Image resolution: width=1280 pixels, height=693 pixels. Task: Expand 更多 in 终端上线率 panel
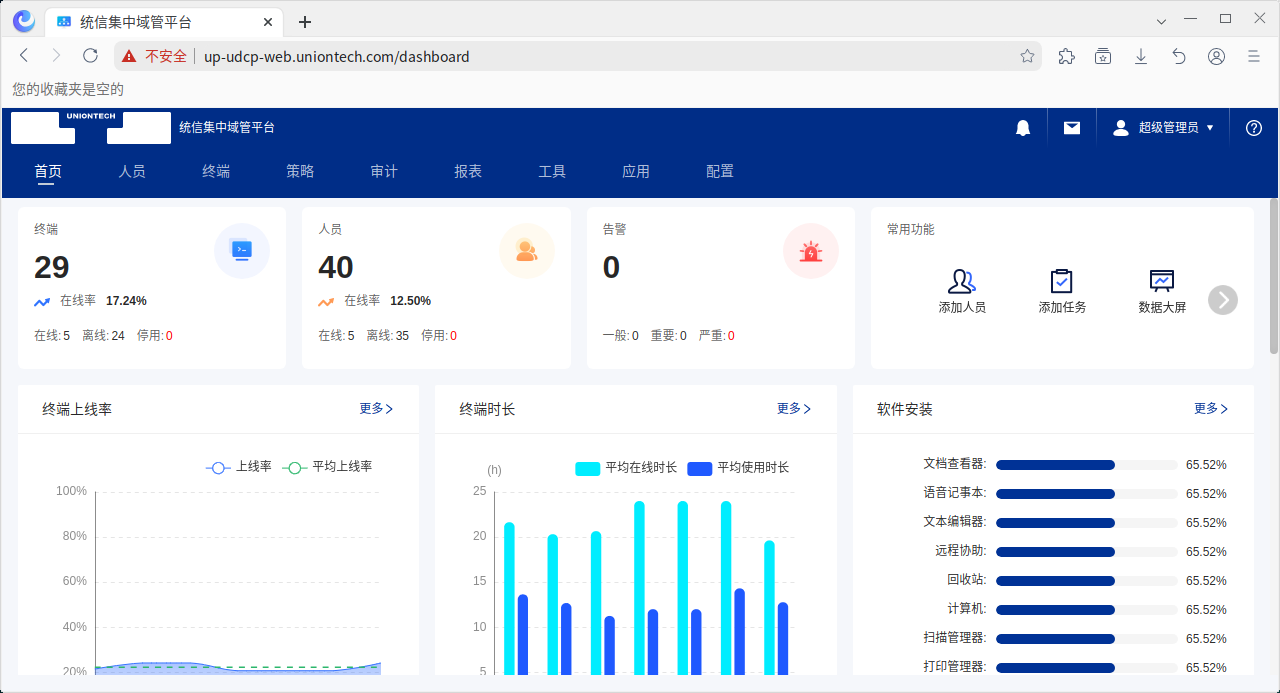tap(376, 409)
